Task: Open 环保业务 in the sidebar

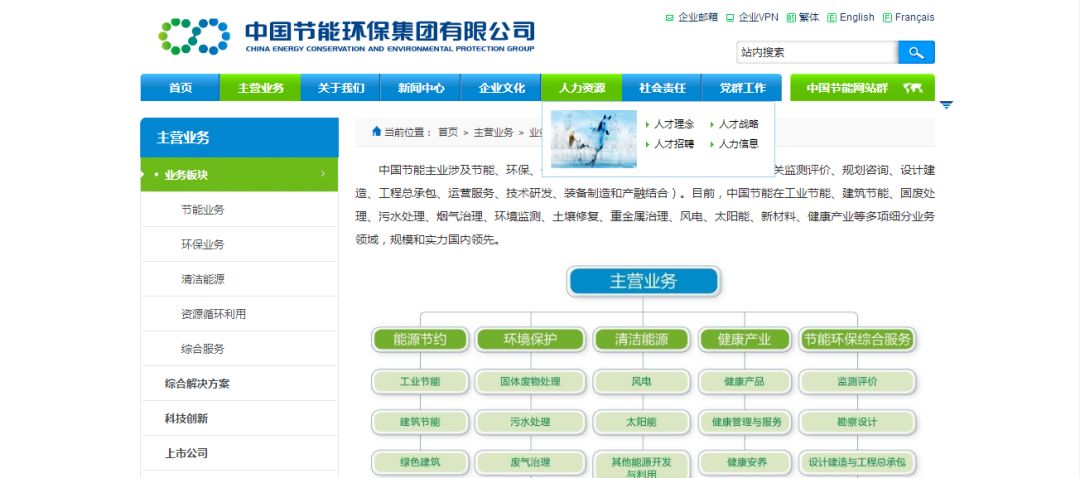Action: pos(202,245)
